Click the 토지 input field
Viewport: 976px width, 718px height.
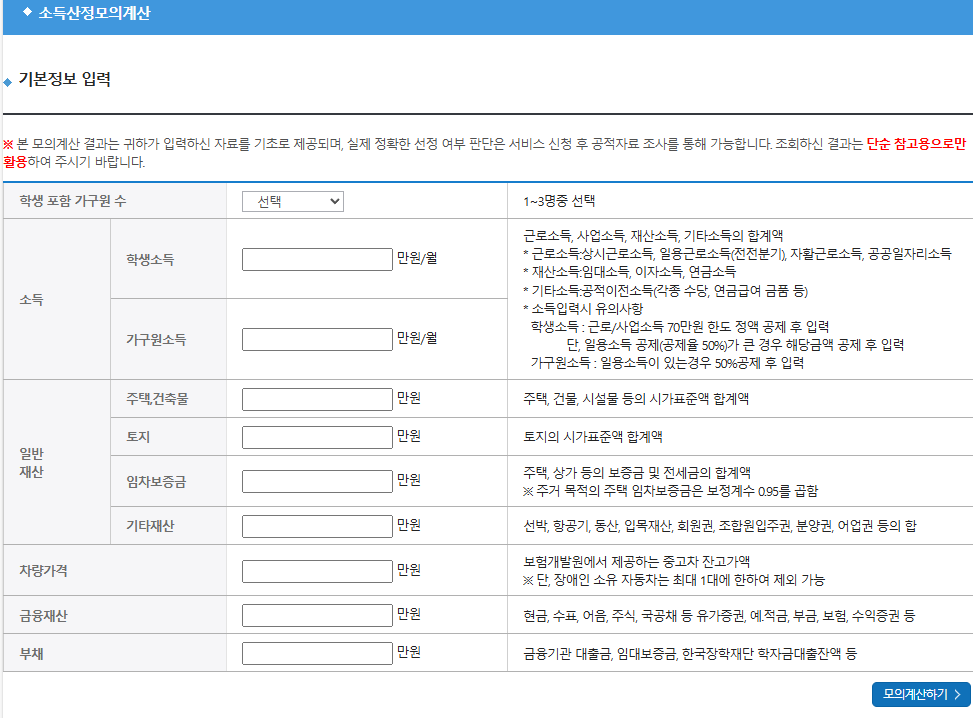pos(316,436)
